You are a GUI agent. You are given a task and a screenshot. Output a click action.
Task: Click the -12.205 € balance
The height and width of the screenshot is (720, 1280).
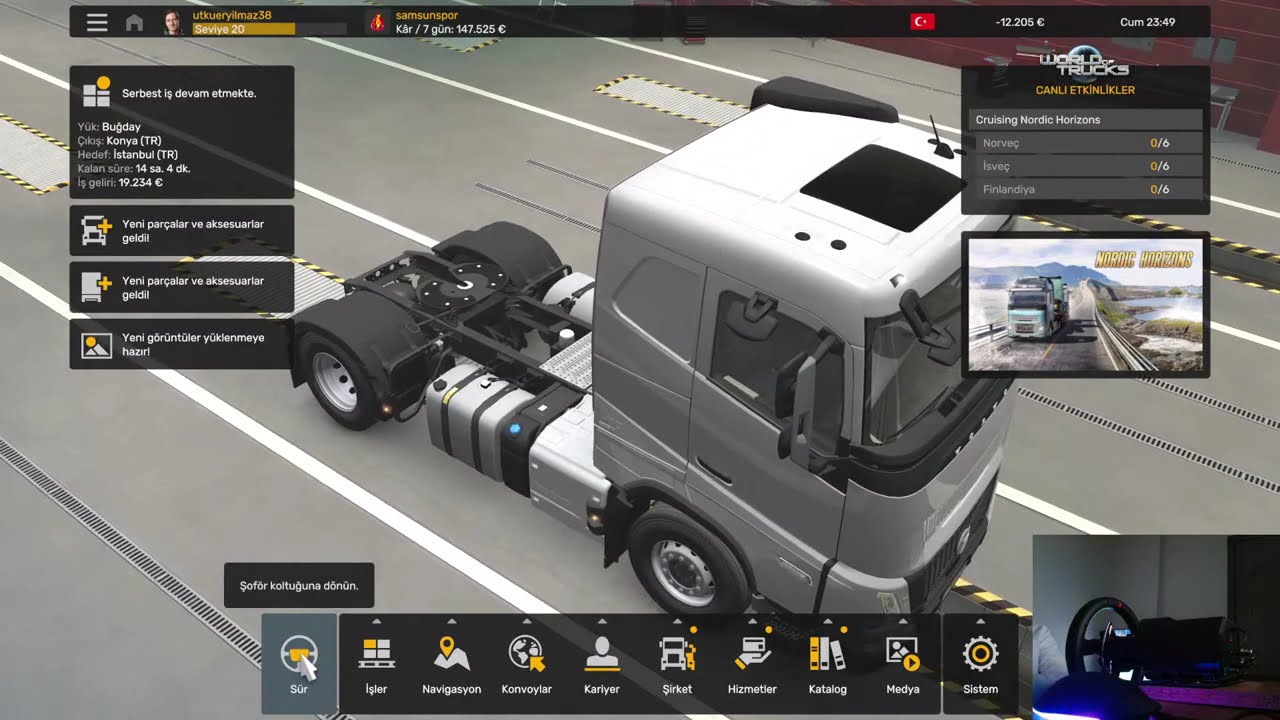[1020, 22]
